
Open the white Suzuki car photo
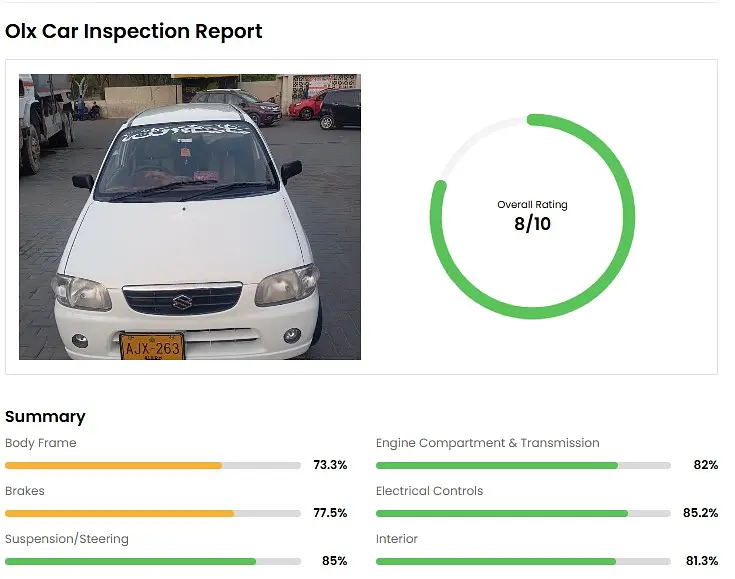pyautogui.click(x=190, y=217)
